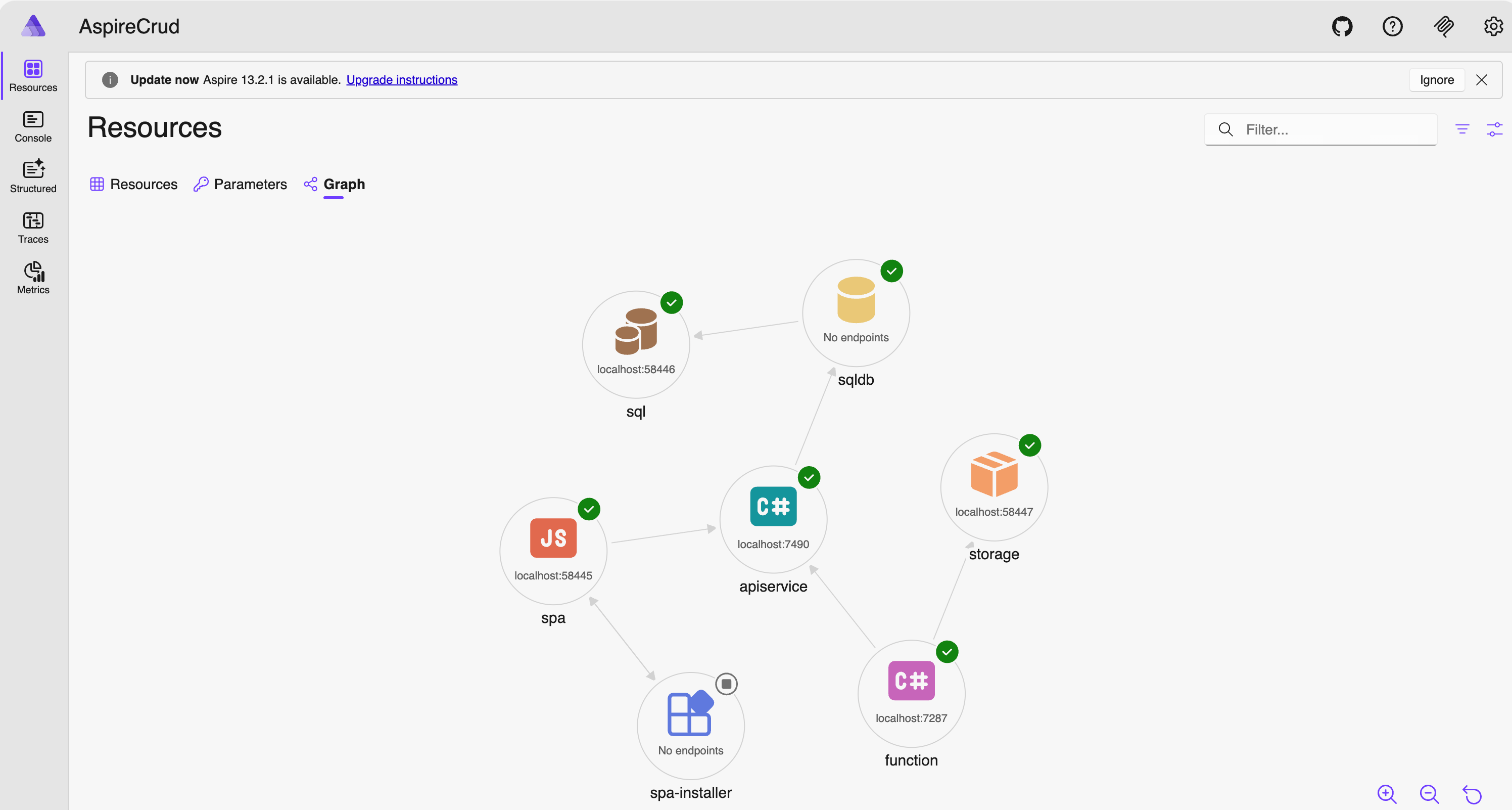Viewport: 1512px width, 810px height.
Task: Open the Upgrade instructions link
Action: click(401, 80)
